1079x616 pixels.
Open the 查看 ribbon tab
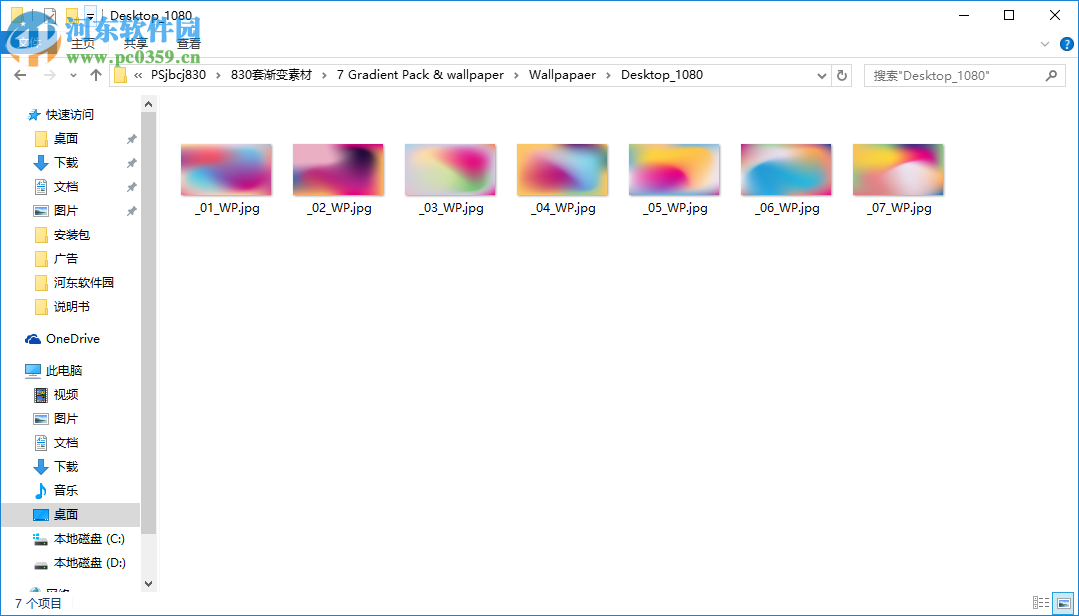pyautogui.click(x=188, y=43)
